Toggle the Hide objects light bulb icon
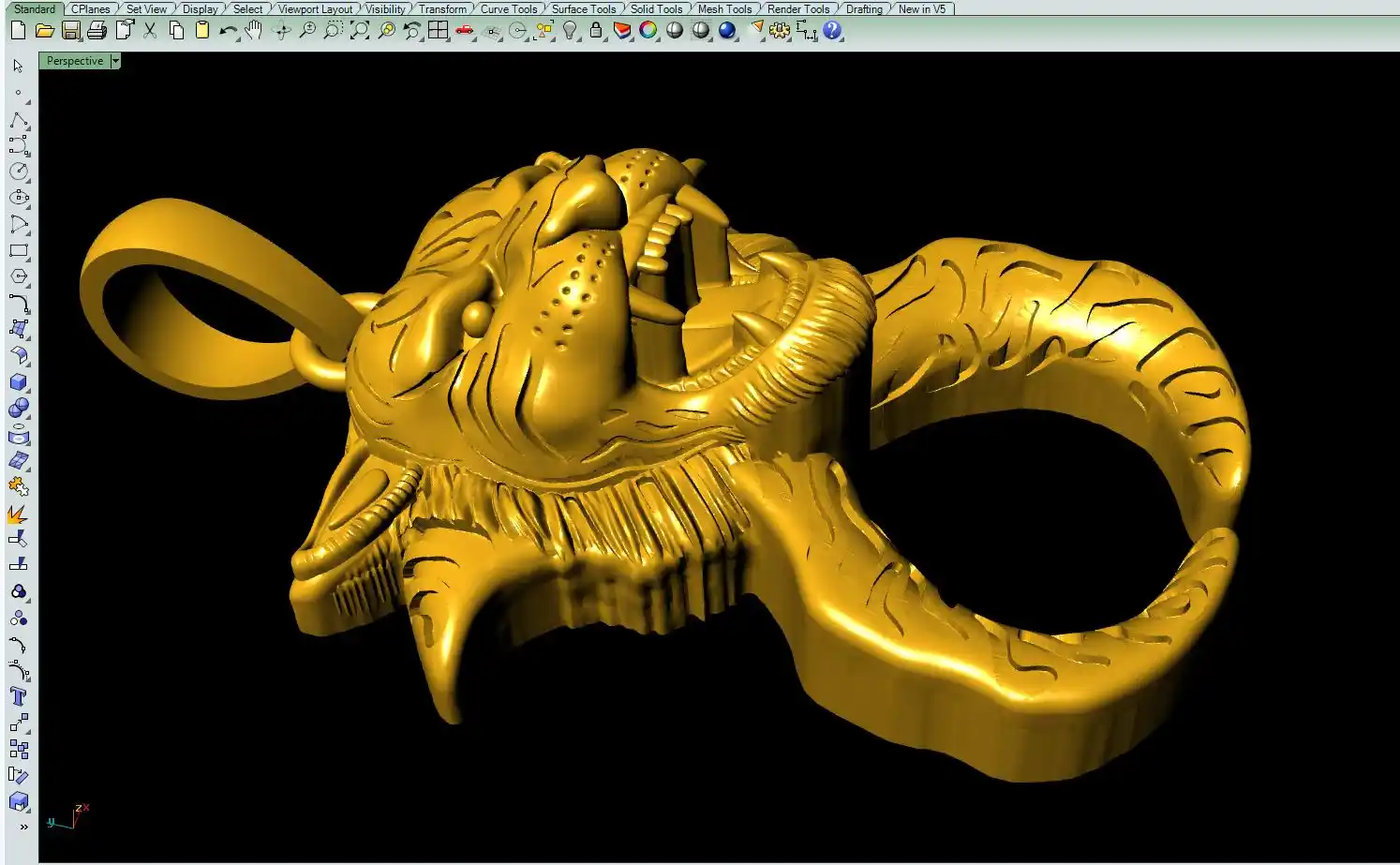 click(x=570, y=31)
